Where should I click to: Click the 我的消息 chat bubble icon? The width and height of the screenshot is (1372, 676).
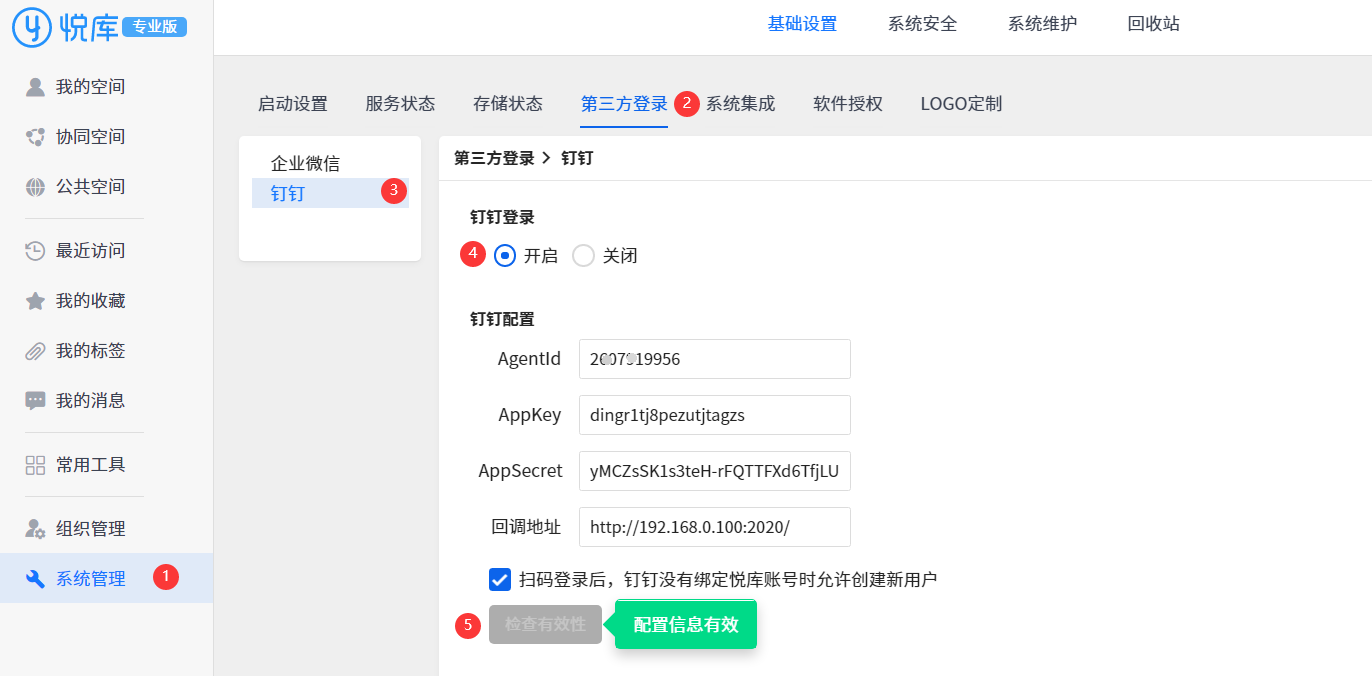click(x=35, y=401)
